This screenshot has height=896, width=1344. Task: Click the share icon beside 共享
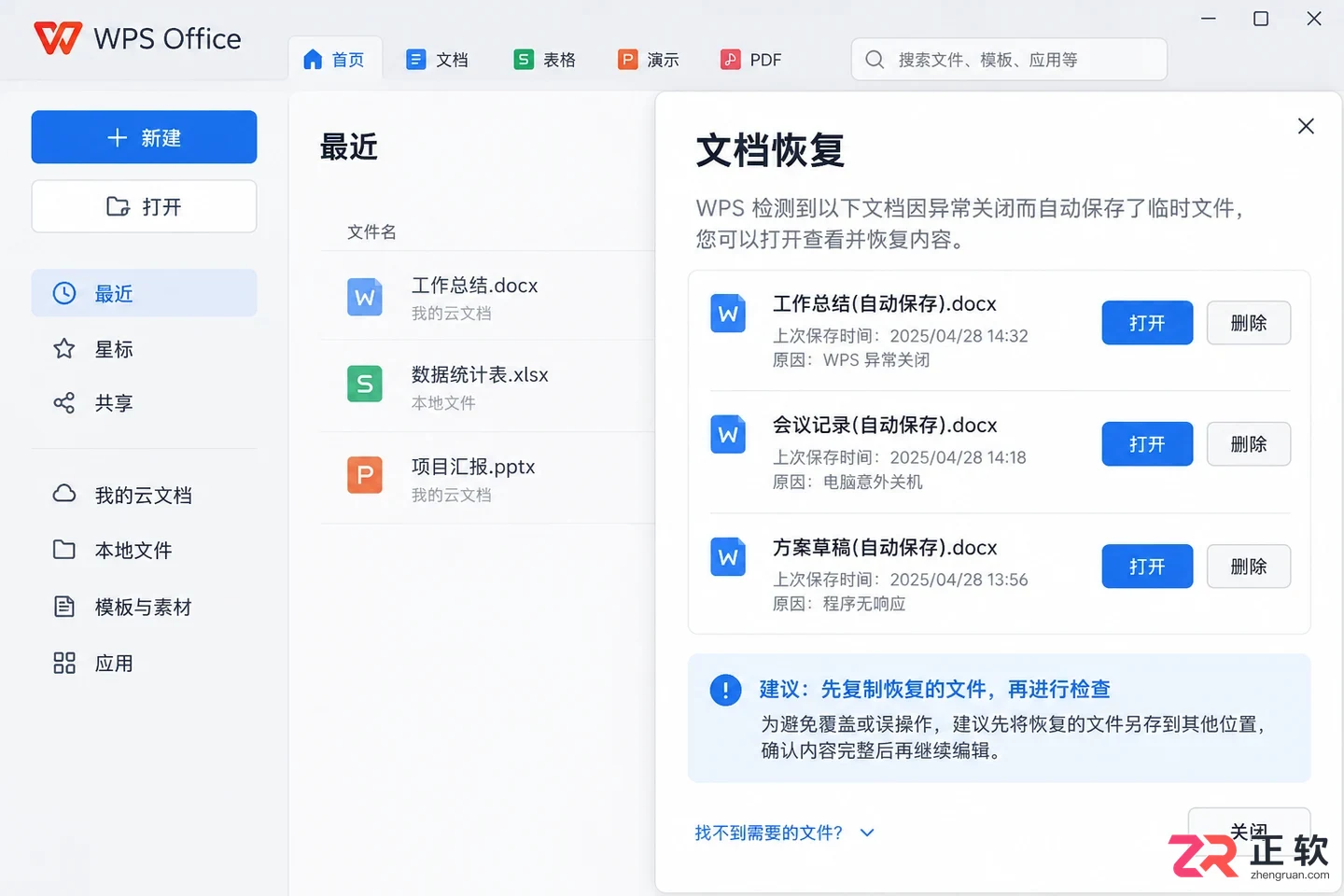click(64, 403)
